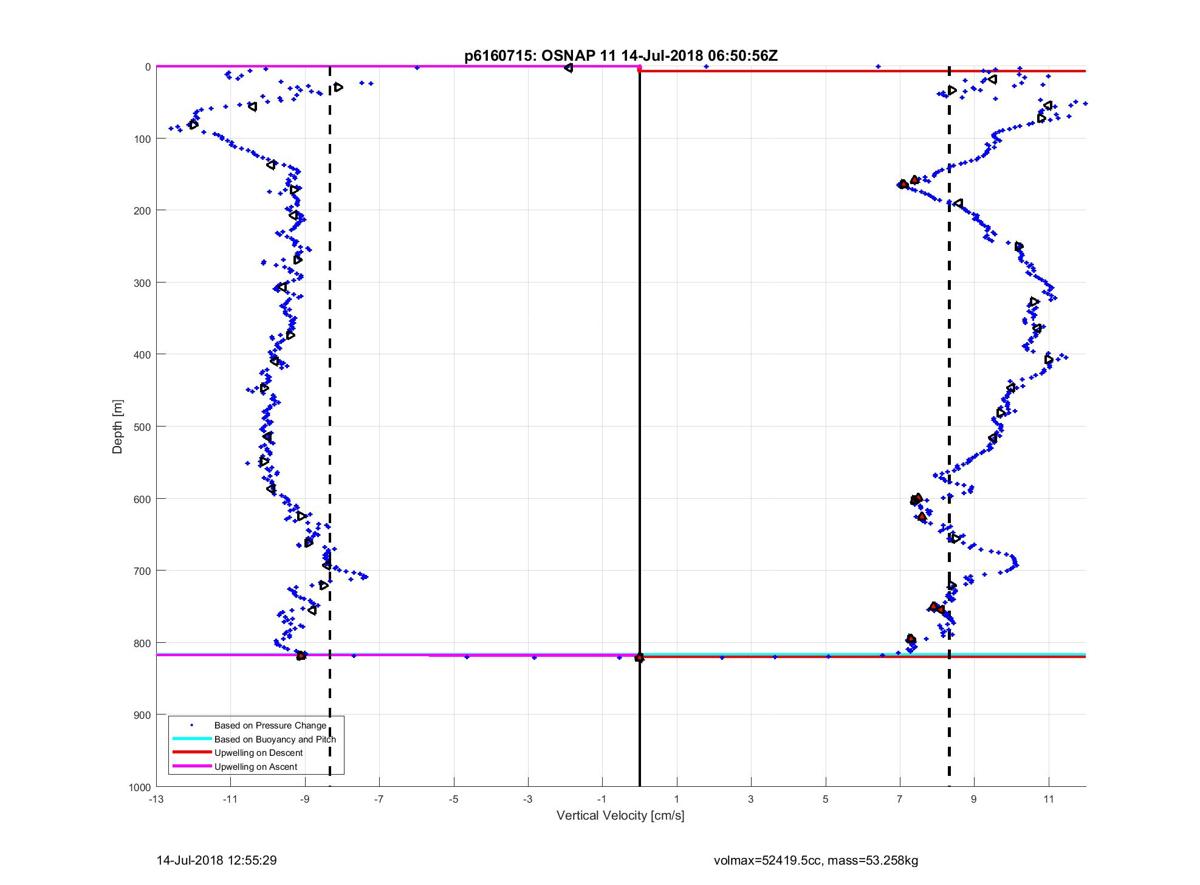The width and height of the screenshot is (1200, 885).
Task: Click velocity axis tick label positive '1'
Action: [x=677, y=799]
